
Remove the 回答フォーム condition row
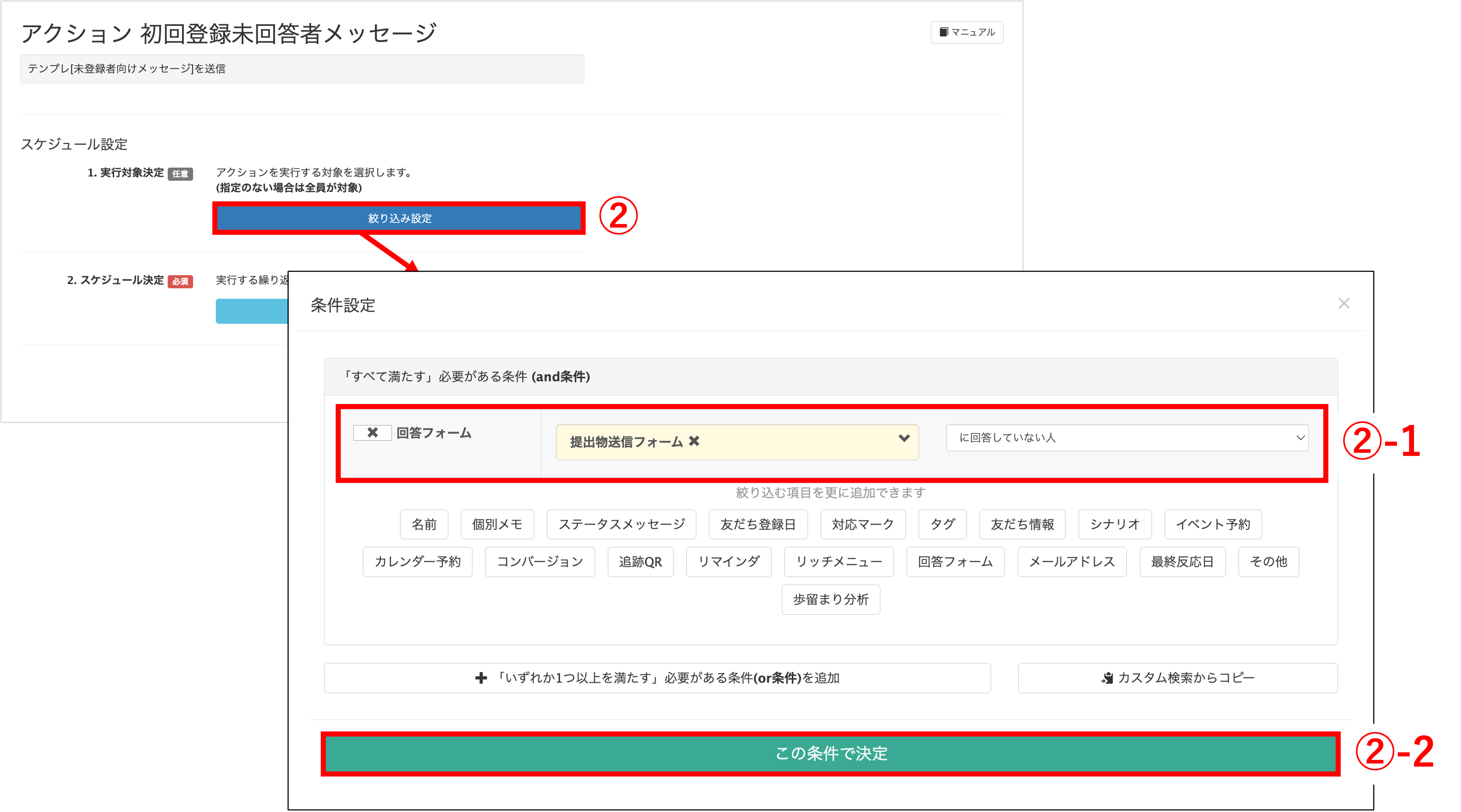pos(372,433)
